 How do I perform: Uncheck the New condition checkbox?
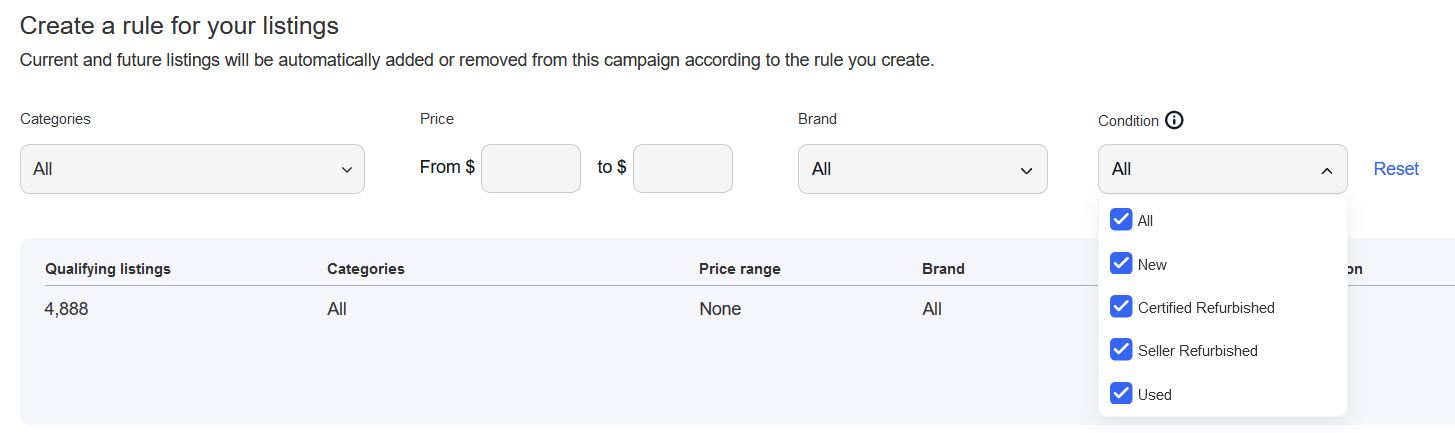[1121, 264]
